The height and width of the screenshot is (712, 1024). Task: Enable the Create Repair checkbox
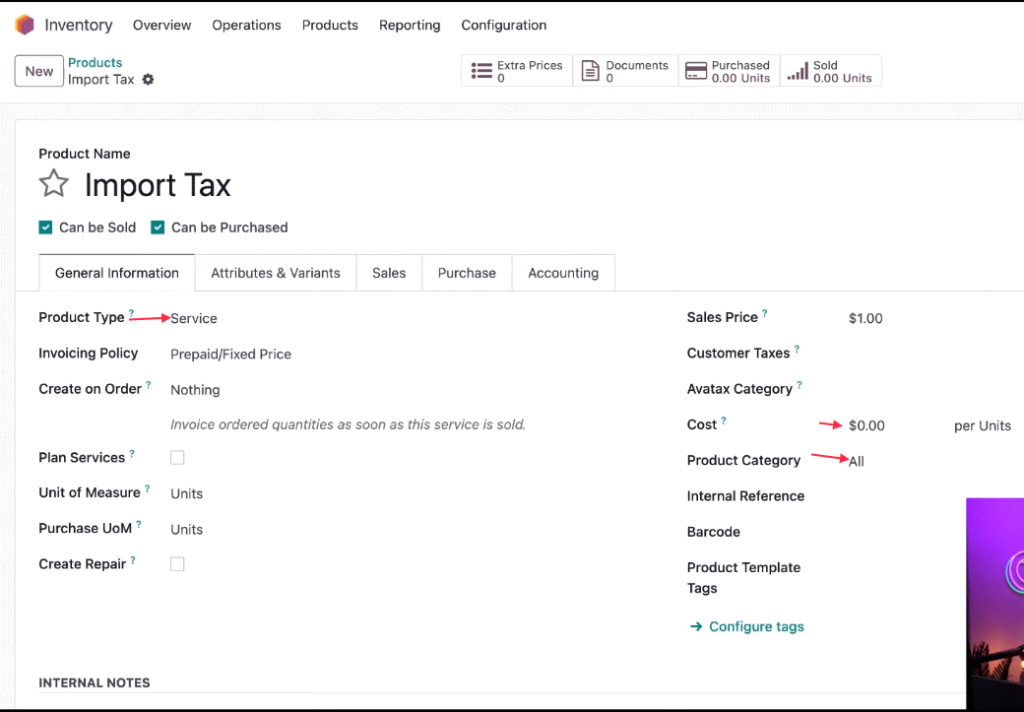[177, 564]
